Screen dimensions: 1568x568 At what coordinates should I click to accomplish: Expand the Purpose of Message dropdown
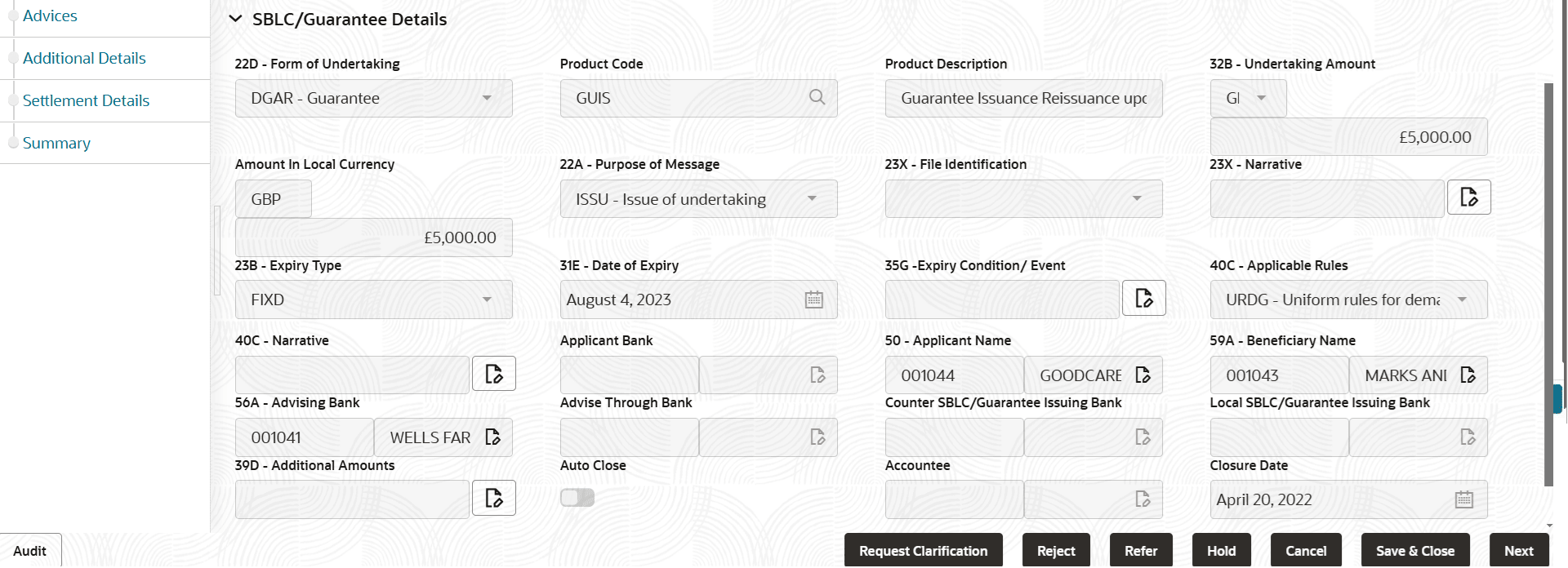[x=698, y=199]
